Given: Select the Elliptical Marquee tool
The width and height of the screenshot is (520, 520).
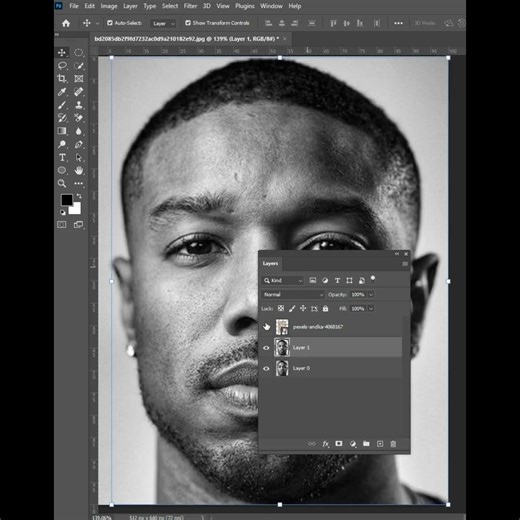Looking at the screenshot, I should (x=79, y=53).
